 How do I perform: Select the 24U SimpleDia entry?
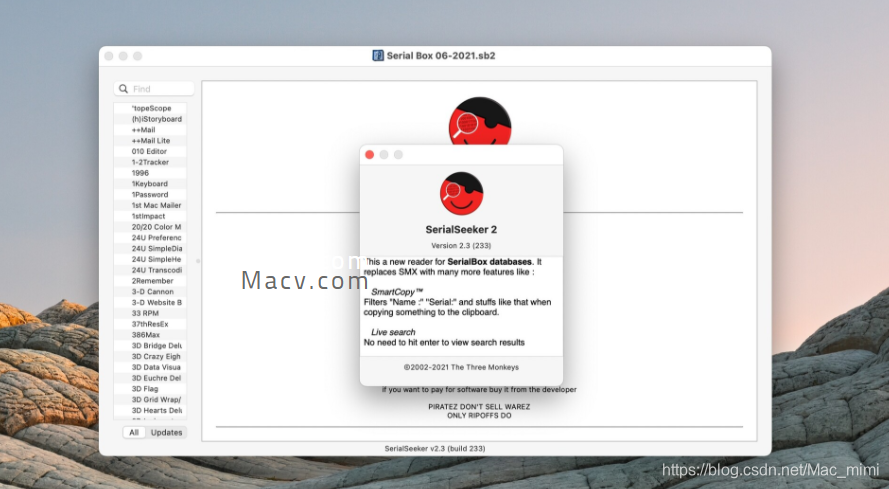[x=150, y=248]
